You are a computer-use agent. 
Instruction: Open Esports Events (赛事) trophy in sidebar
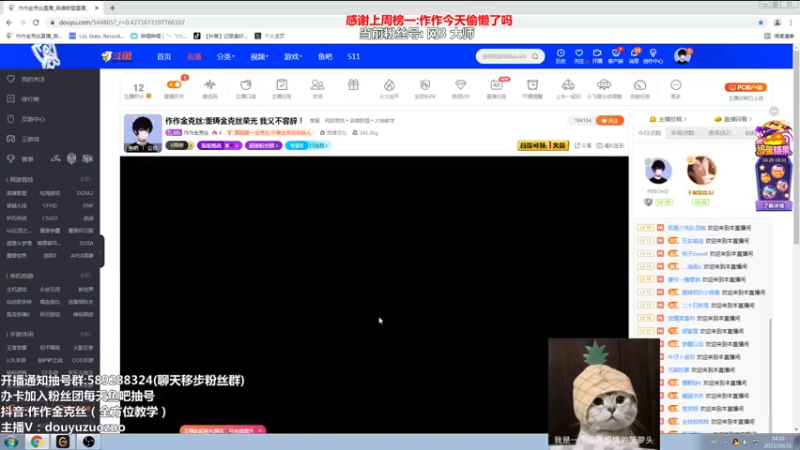(x=20, y=159)
